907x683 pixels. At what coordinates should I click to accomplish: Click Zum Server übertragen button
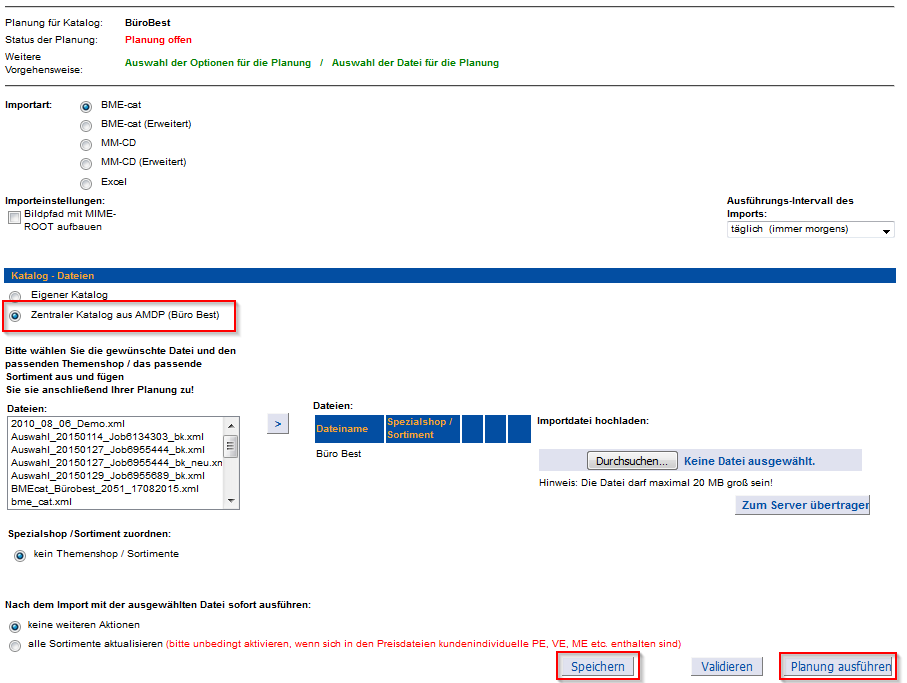click(x=803, y=505)
